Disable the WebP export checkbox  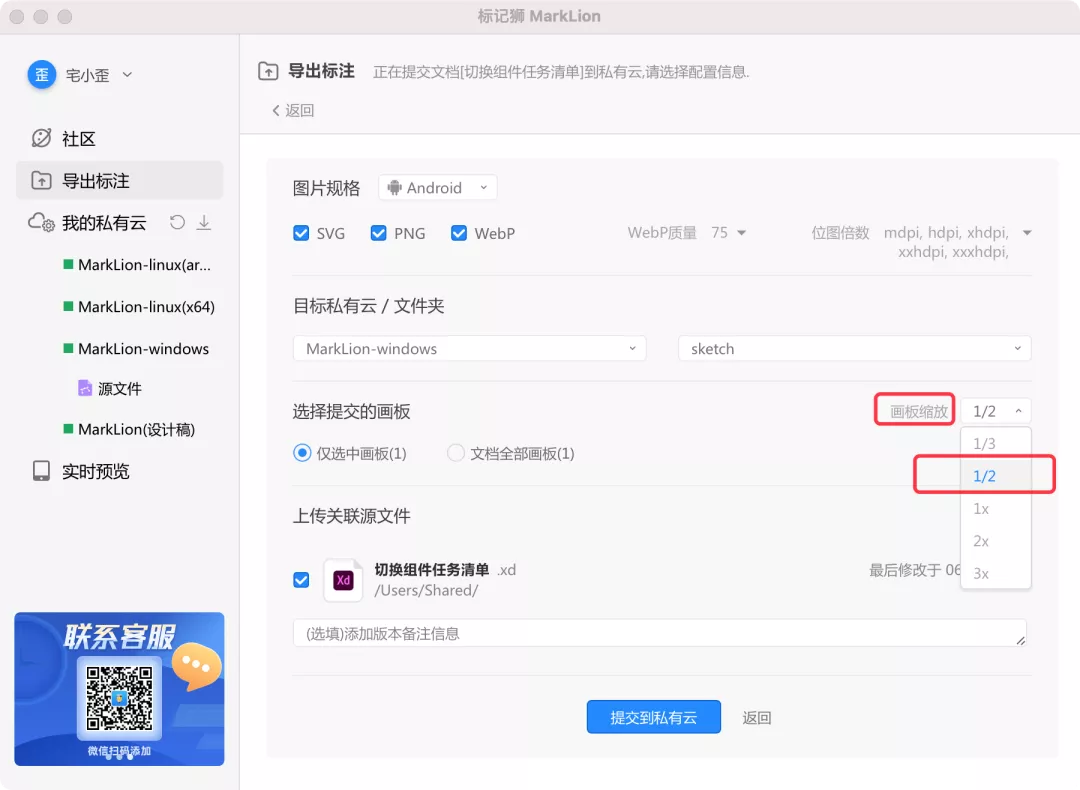click(458, 233)
